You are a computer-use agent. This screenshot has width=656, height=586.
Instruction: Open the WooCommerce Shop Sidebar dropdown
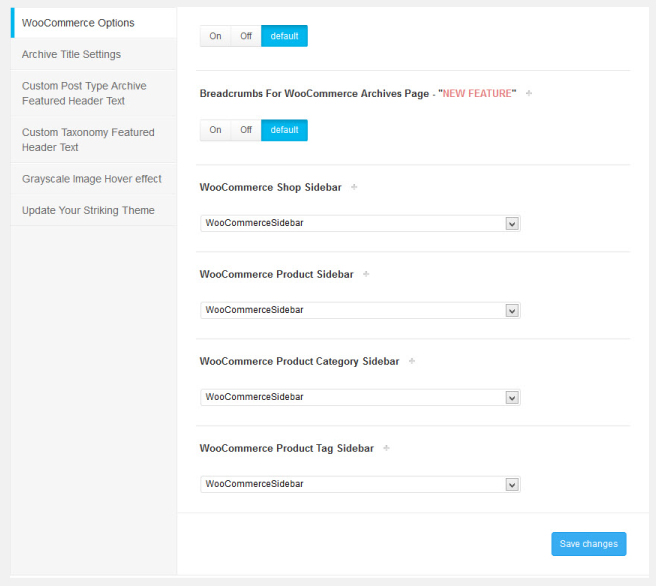(x=360, y=223)
